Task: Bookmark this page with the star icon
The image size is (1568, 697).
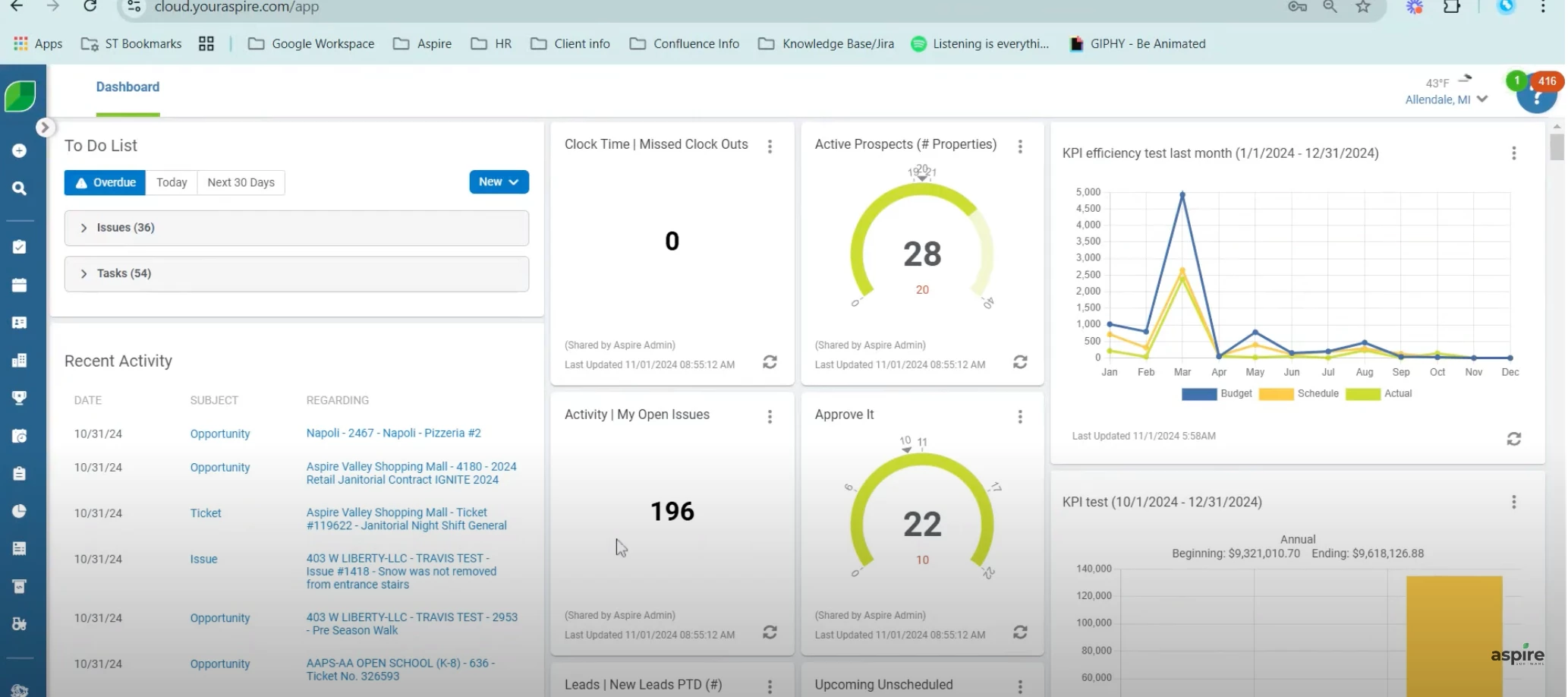Action: (1364, 7)
